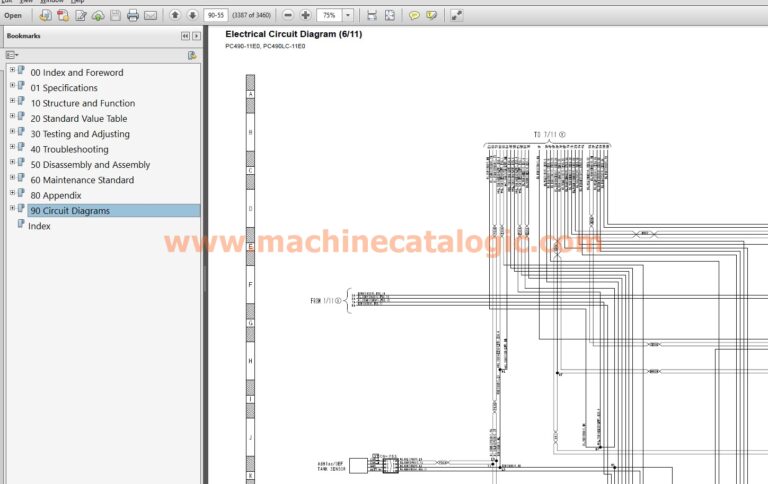Screen dimensions: 768x484
Task: Click the AdBlue/DEF TANK SENSOR label
Action: (332, 466)
